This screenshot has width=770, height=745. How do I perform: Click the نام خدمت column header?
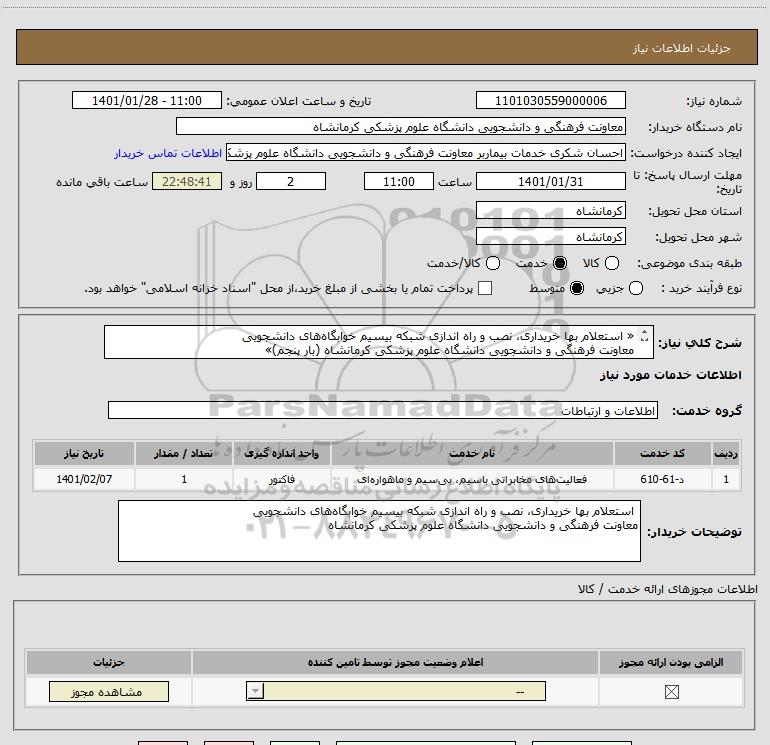tap(472, 453)
